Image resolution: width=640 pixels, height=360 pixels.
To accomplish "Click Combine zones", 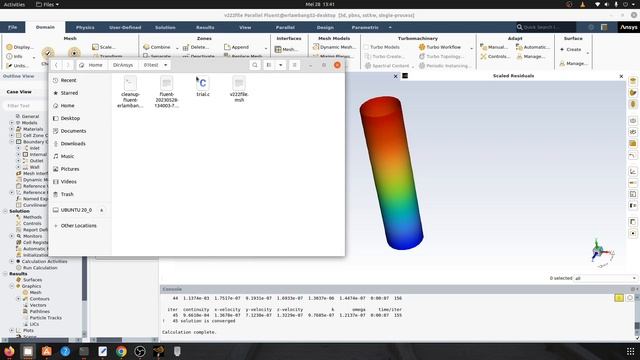I will [x=157, y=47].
